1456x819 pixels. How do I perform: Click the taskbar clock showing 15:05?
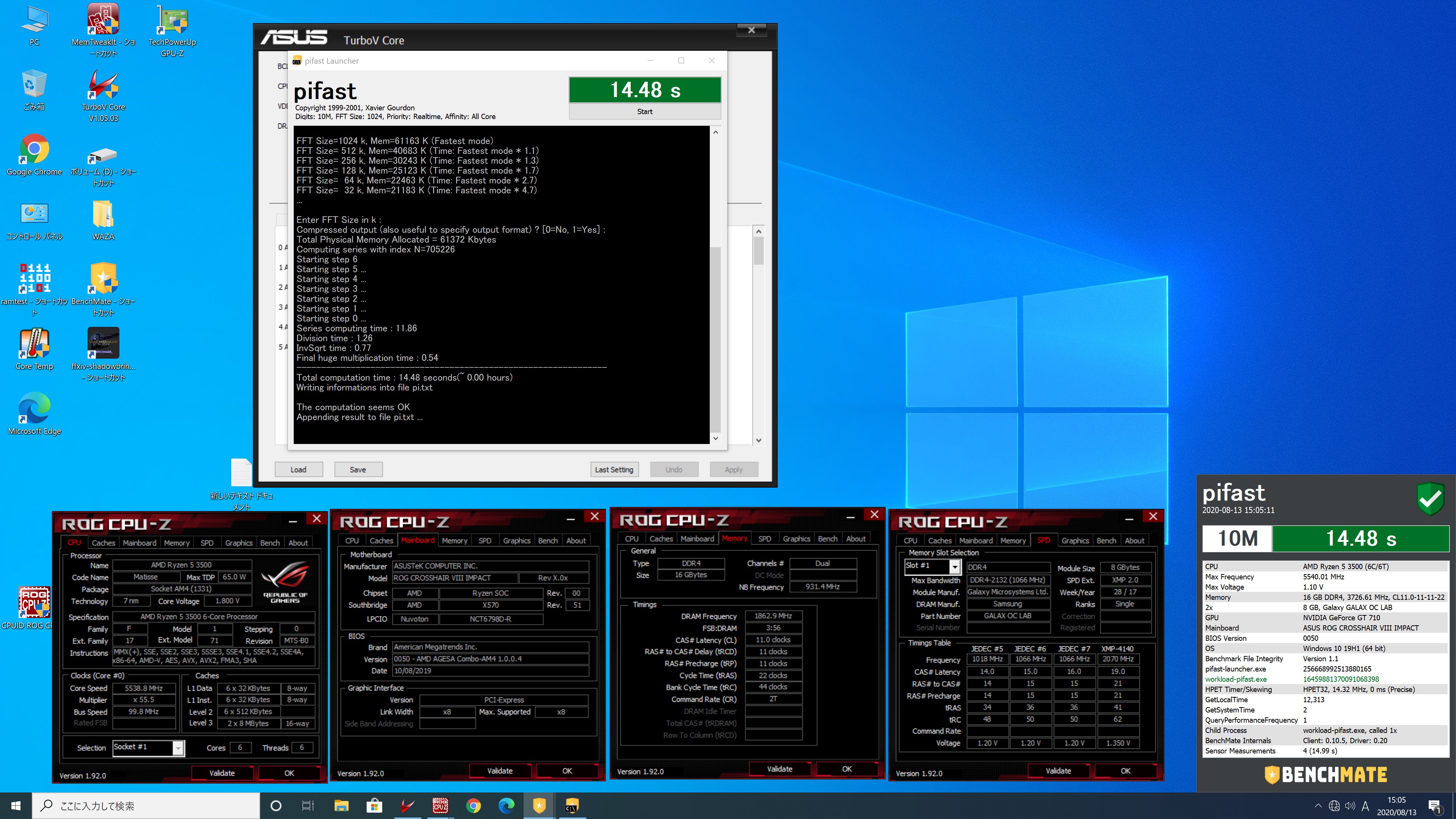pos(1396,806)
